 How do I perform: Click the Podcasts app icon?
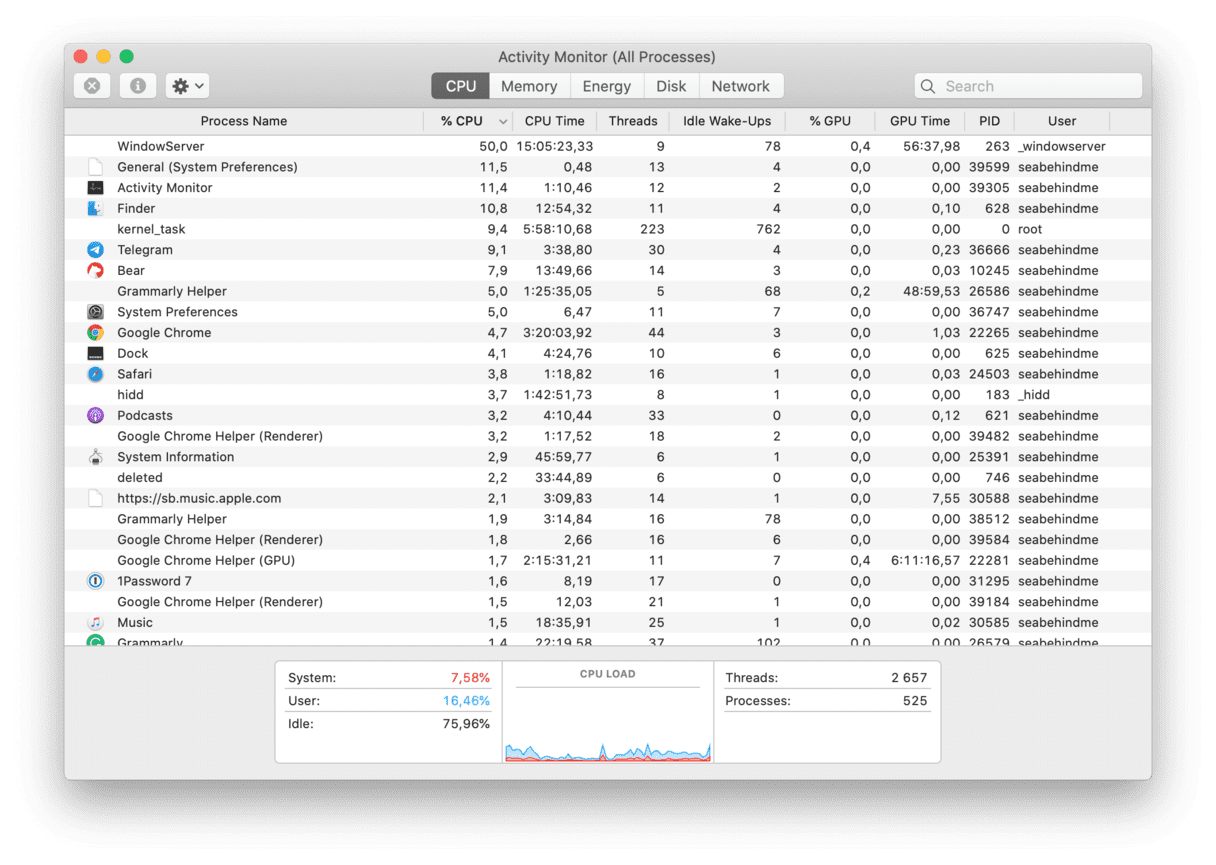[95, 415]
